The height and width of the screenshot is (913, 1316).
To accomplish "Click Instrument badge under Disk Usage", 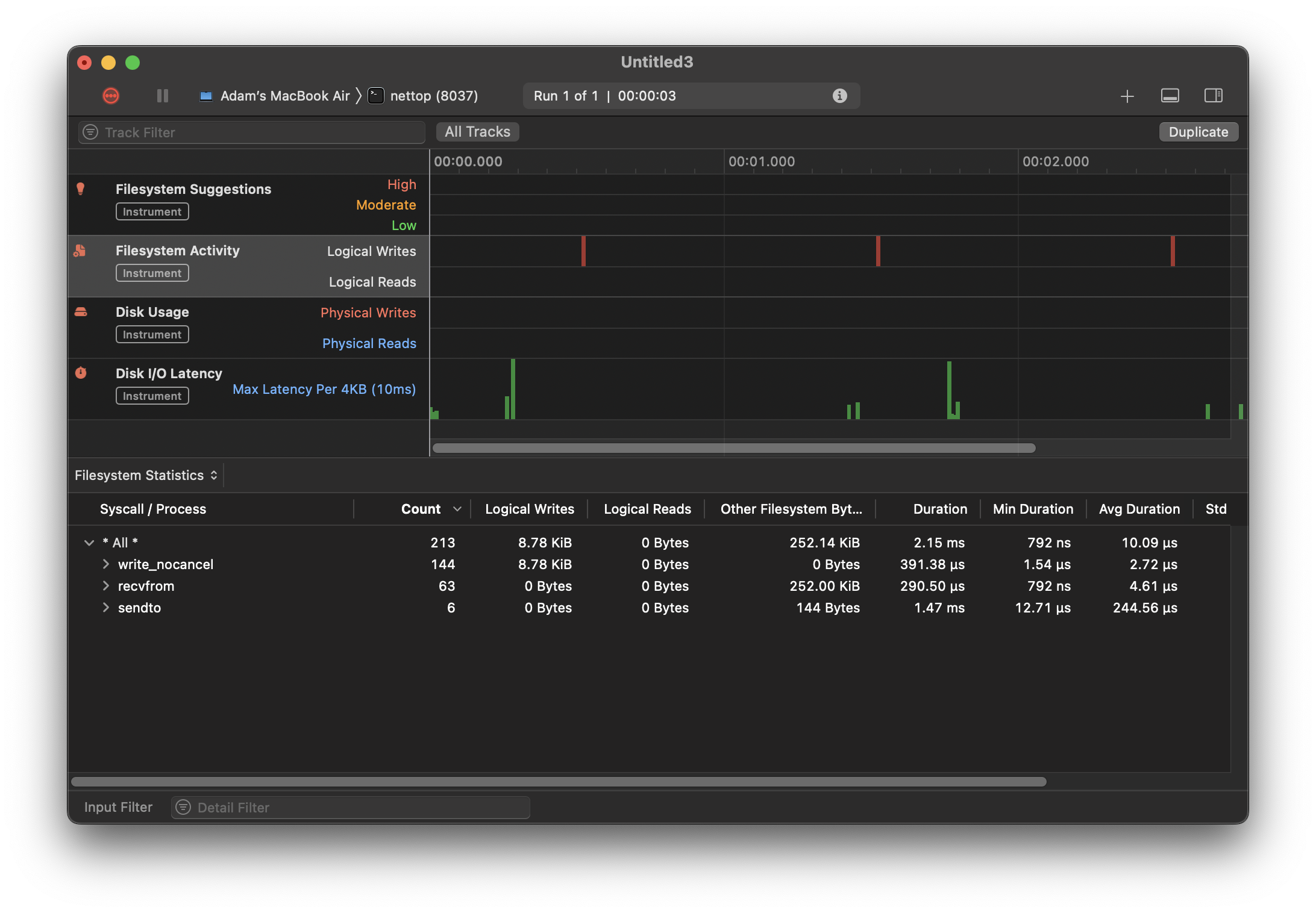I will [152, 334].
